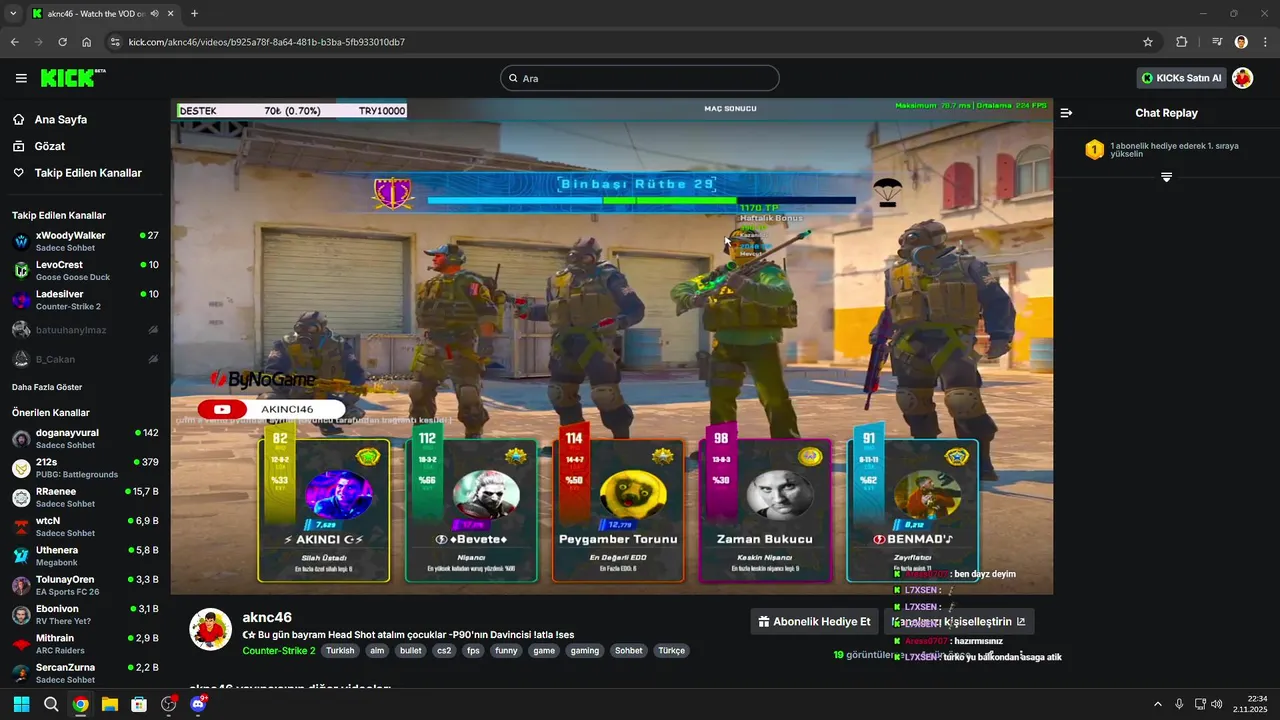The width and height of the screenshot is (1280, 720).
Task: Click the microphone icon in system tray
Action: (x=1179, y=704)
